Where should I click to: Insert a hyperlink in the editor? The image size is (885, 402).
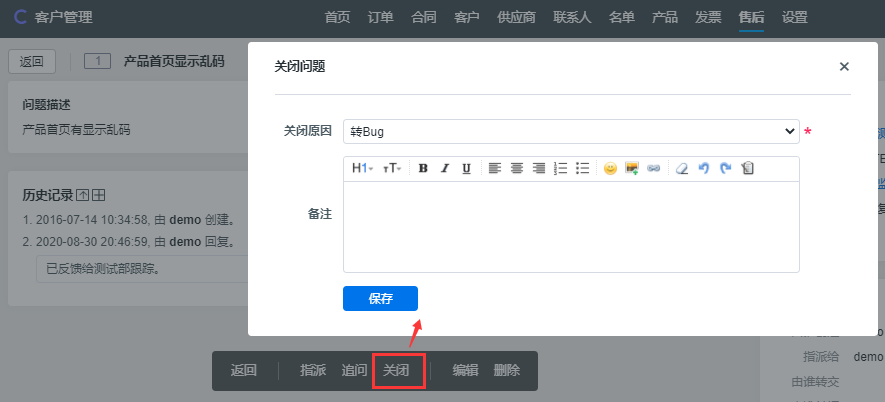[x=653, y=168]
